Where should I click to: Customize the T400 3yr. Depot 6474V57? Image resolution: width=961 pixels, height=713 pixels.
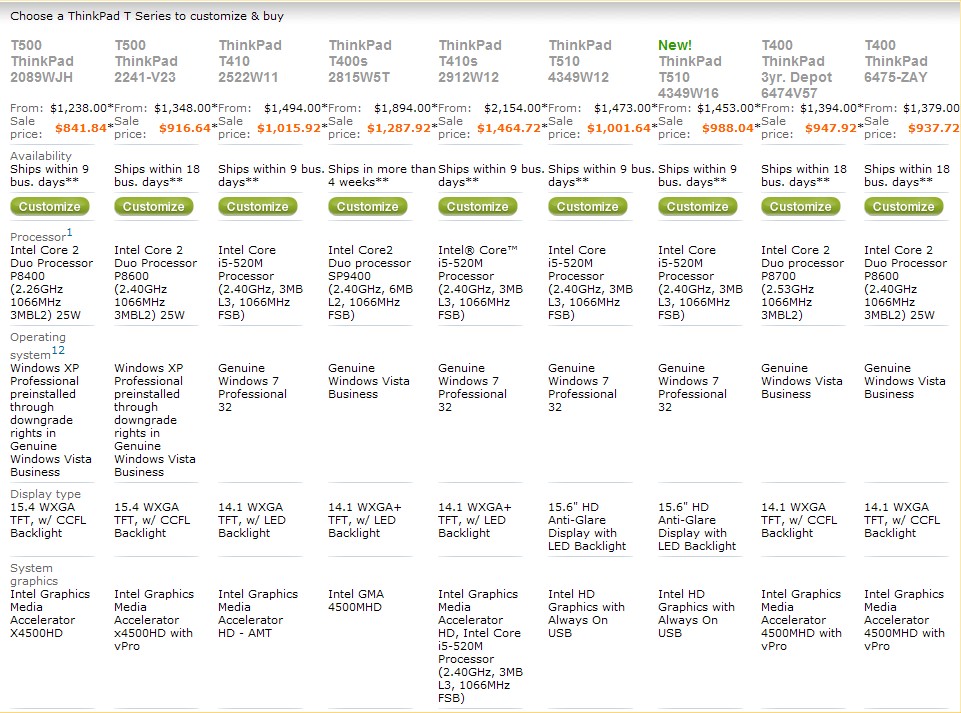pyautogui.click(x=800, y=207)
